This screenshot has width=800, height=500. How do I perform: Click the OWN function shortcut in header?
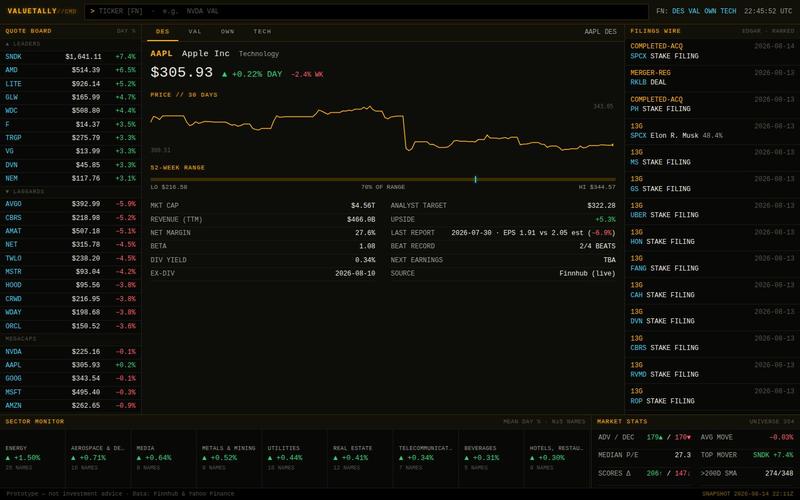click(710, 11)
